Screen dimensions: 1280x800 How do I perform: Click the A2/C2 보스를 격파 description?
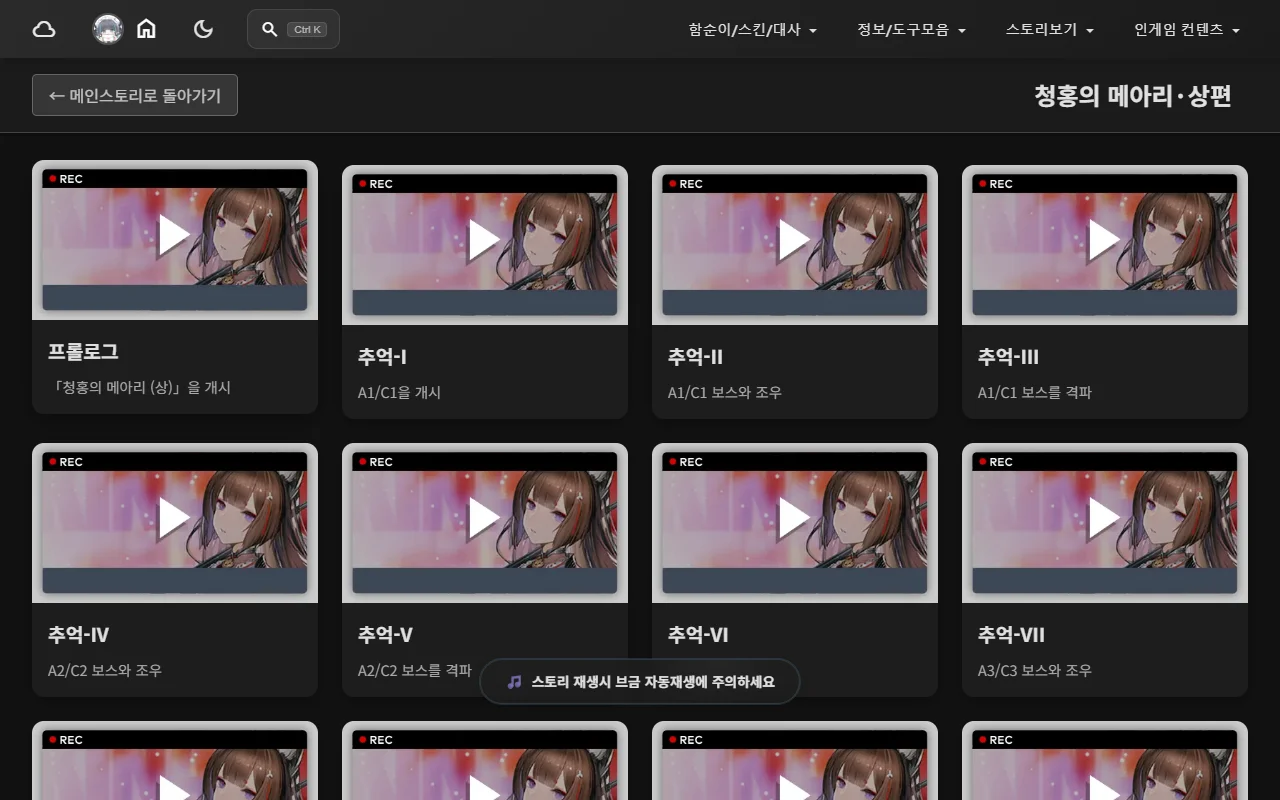point(414,670)
